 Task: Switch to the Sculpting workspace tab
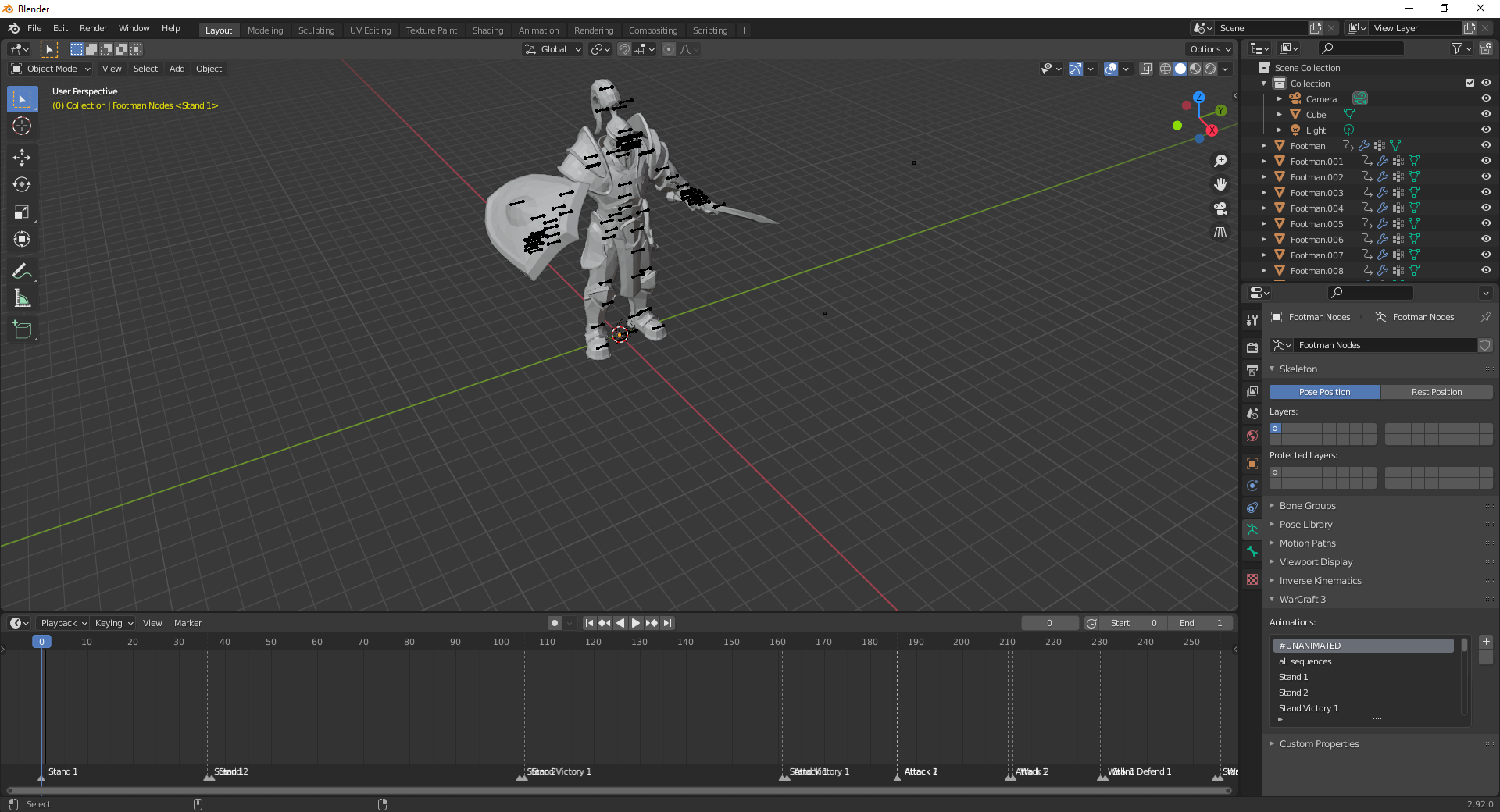click(x=316, y=30)
